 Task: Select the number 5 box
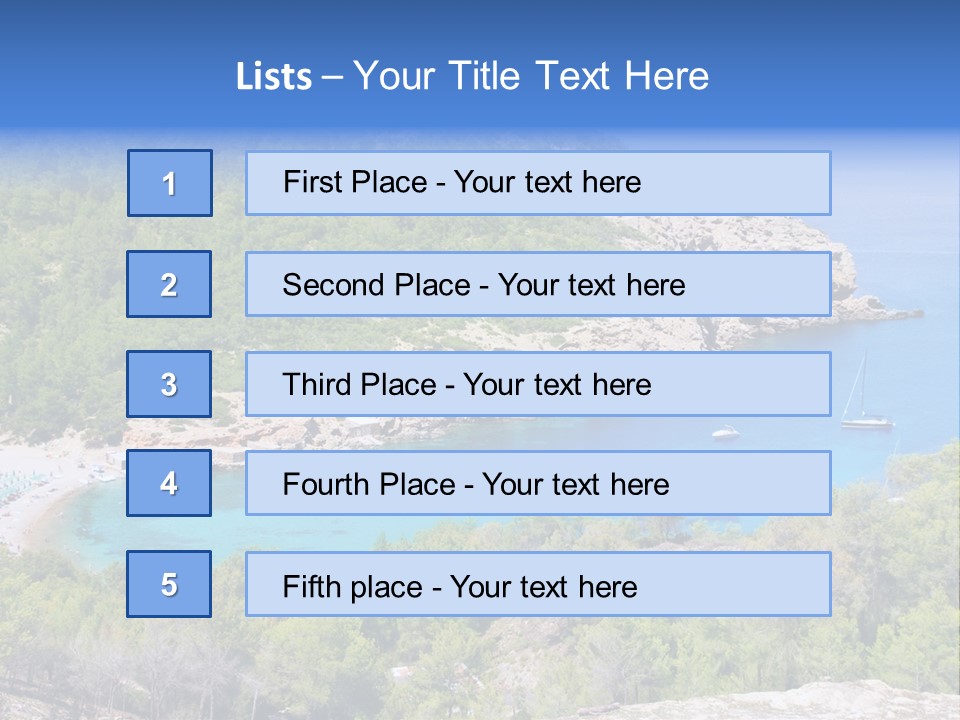[x=169, y=584]
